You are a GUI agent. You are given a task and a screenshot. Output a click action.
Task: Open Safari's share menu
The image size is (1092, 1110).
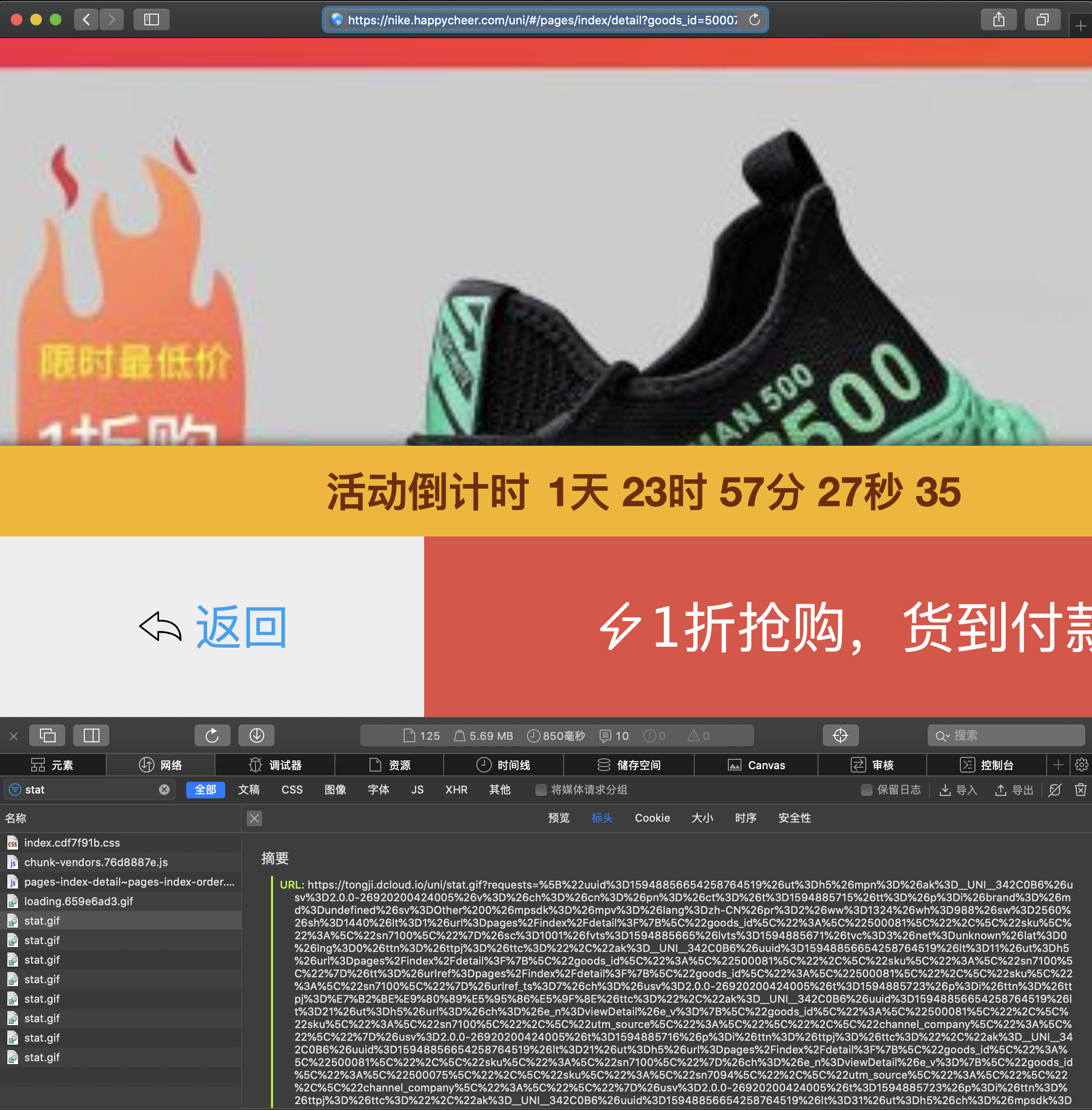click(998, 20)
